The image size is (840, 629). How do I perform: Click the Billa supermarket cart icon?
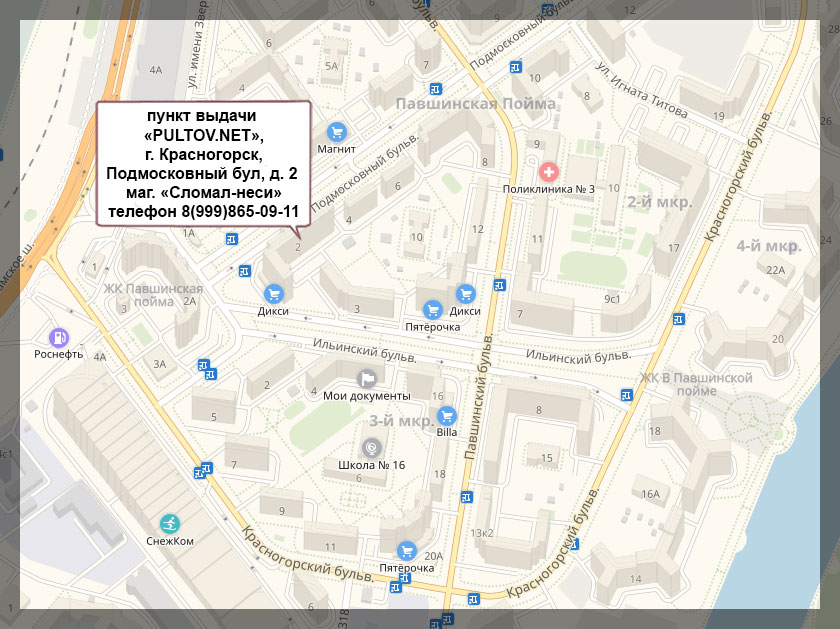[447, 414]
